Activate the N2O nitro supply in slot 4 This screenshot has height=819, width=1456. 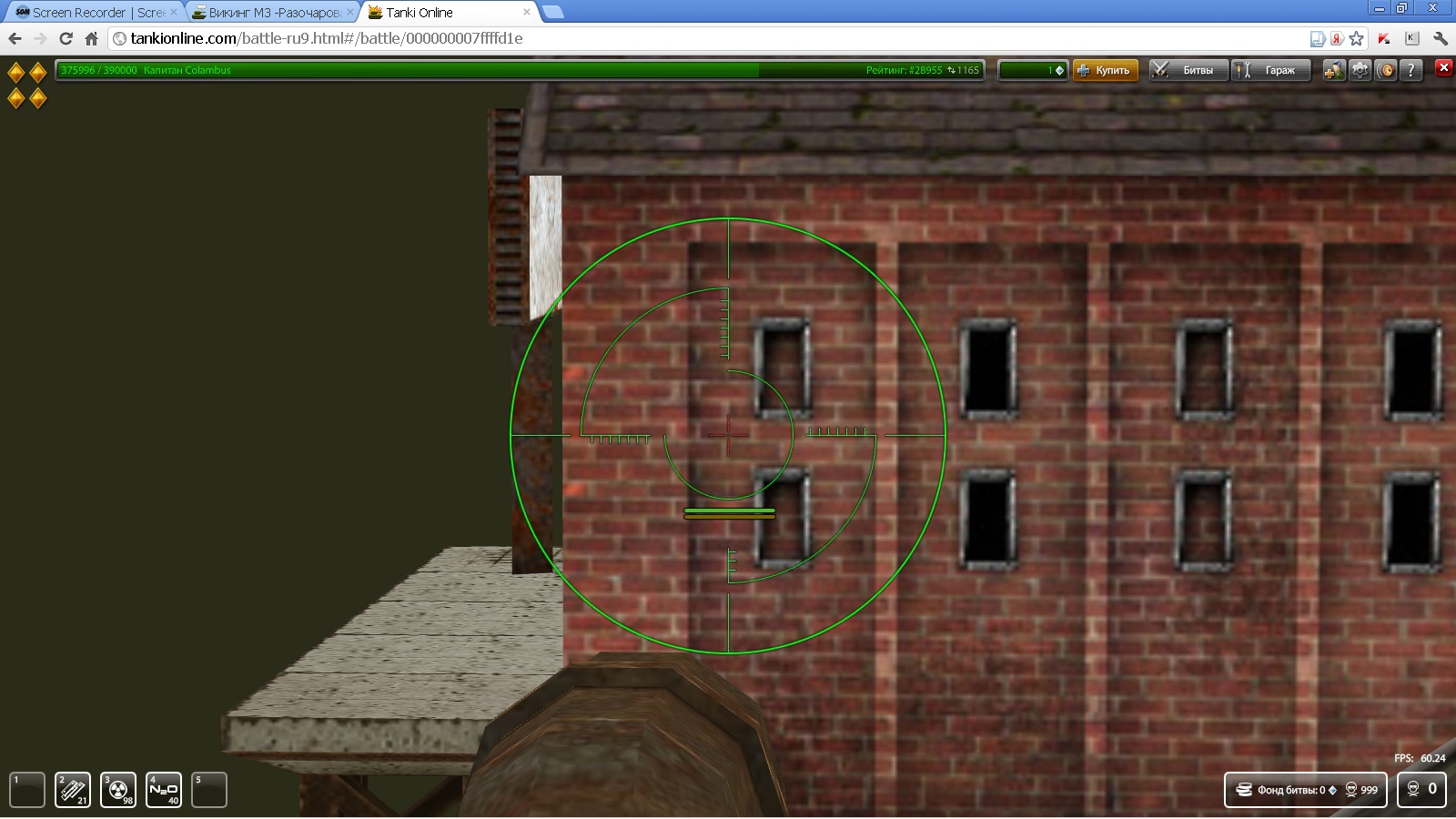click(x=164, y=790)
